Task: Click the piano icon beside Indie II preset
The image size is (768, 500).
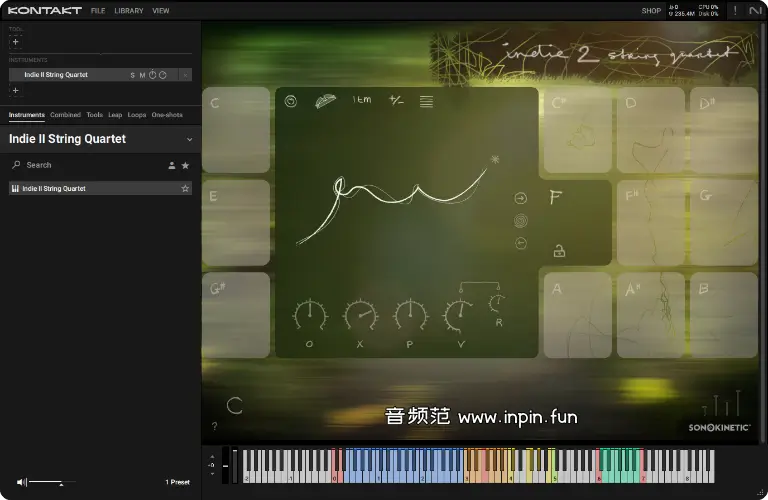Action: click(15, 189)
